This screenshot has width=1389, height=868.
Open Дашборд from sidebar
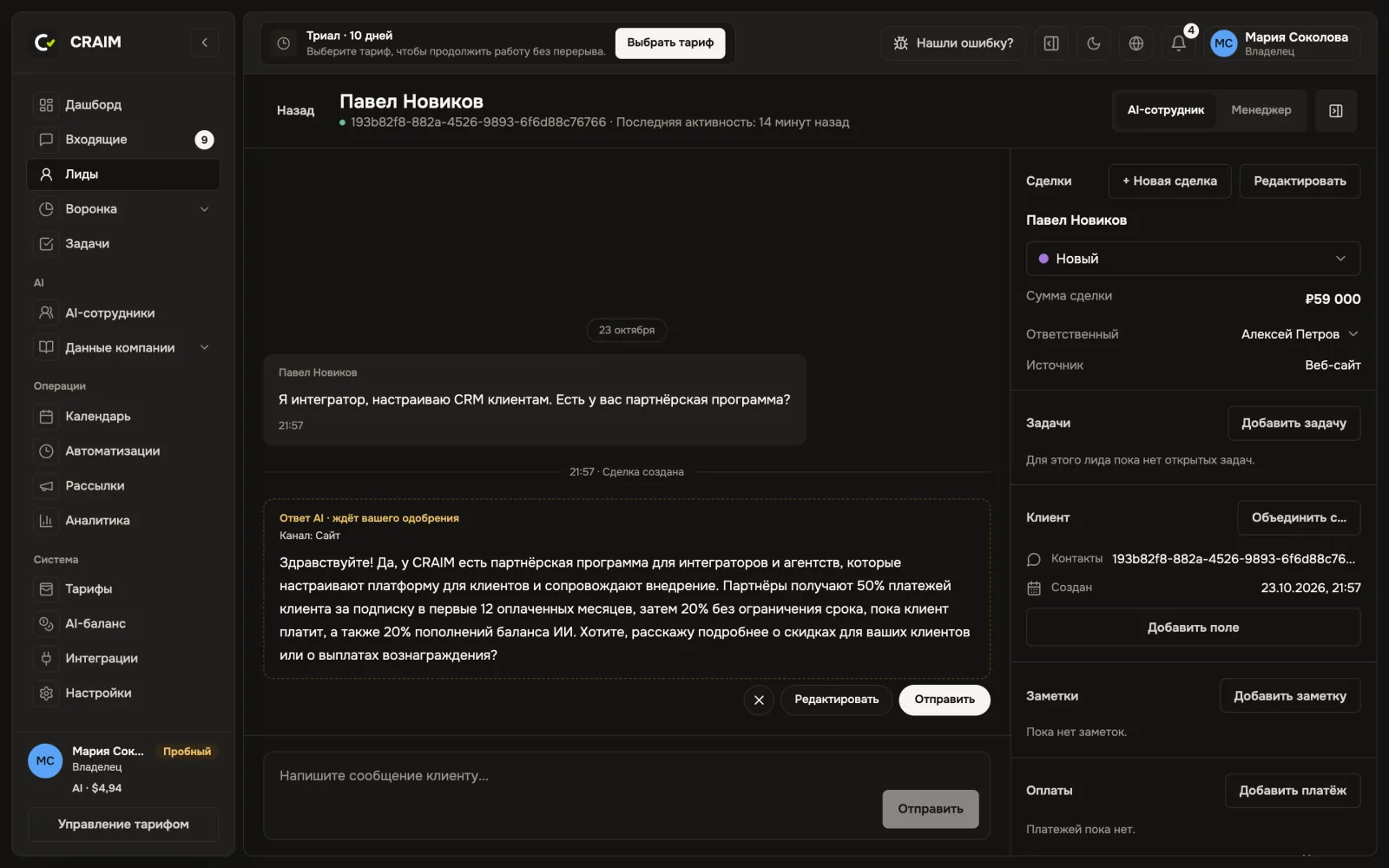click(x=123, y=105)
